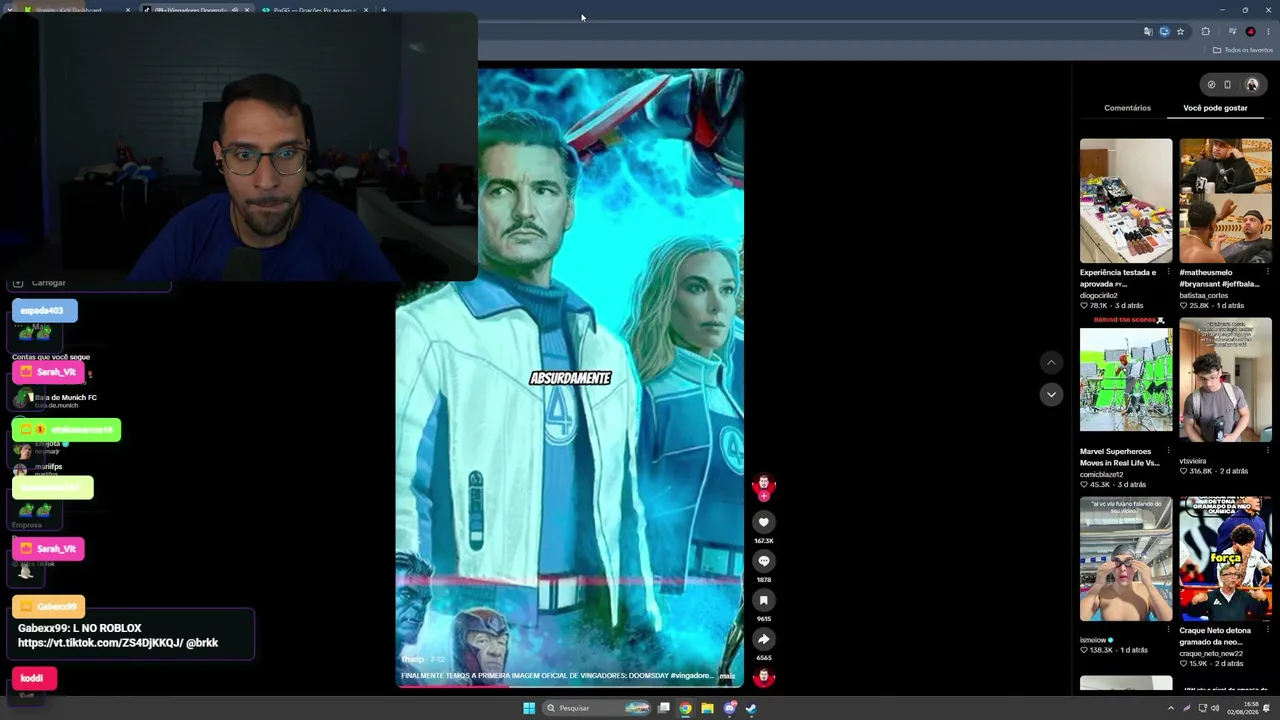The width and height of the screenshot is (1280, 720).
Task: Open Steam from the taskbar
Action: [751, 708]
